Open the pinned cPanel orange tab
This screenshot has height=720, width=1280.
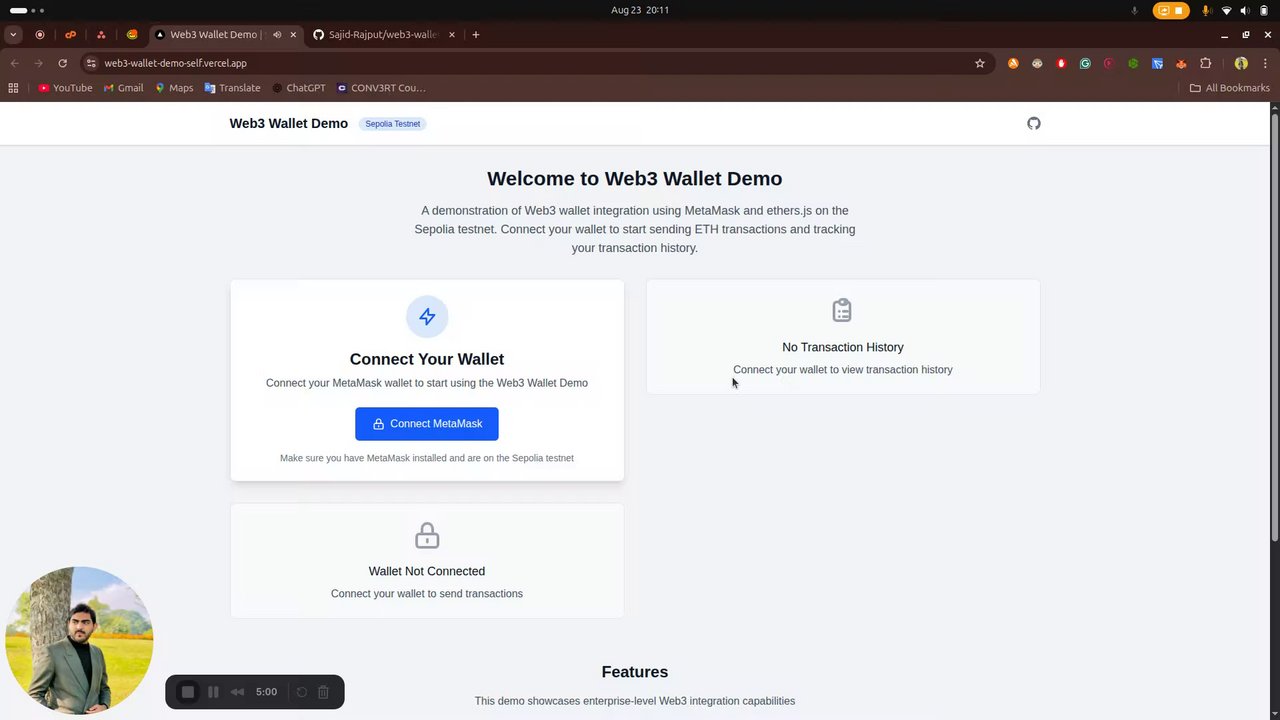[x=70, y=34]
